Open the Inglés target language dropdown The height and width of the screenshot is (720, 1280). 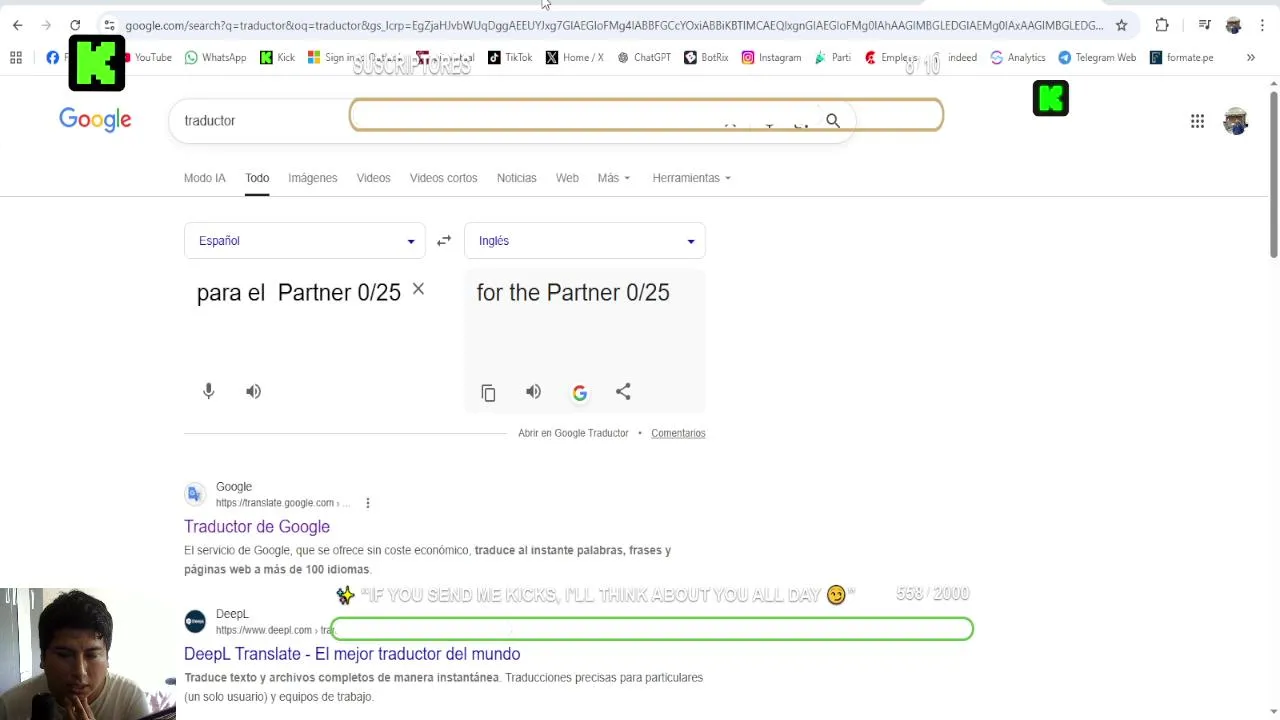pos(584,241)
